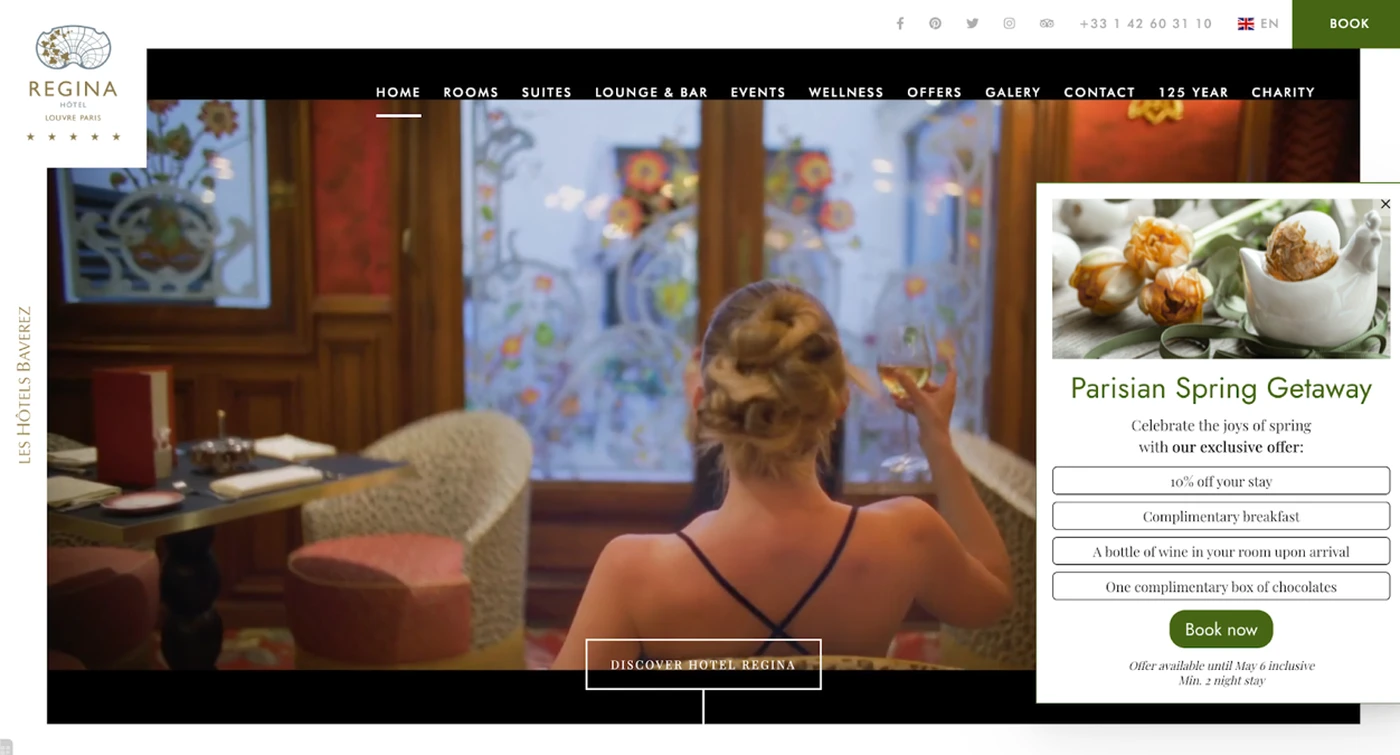The height and width of the screenshot is (755, 1400).
Task: Click the 'Offer available until May 6 inclusive' note
Action: [x=1221, y=665]
